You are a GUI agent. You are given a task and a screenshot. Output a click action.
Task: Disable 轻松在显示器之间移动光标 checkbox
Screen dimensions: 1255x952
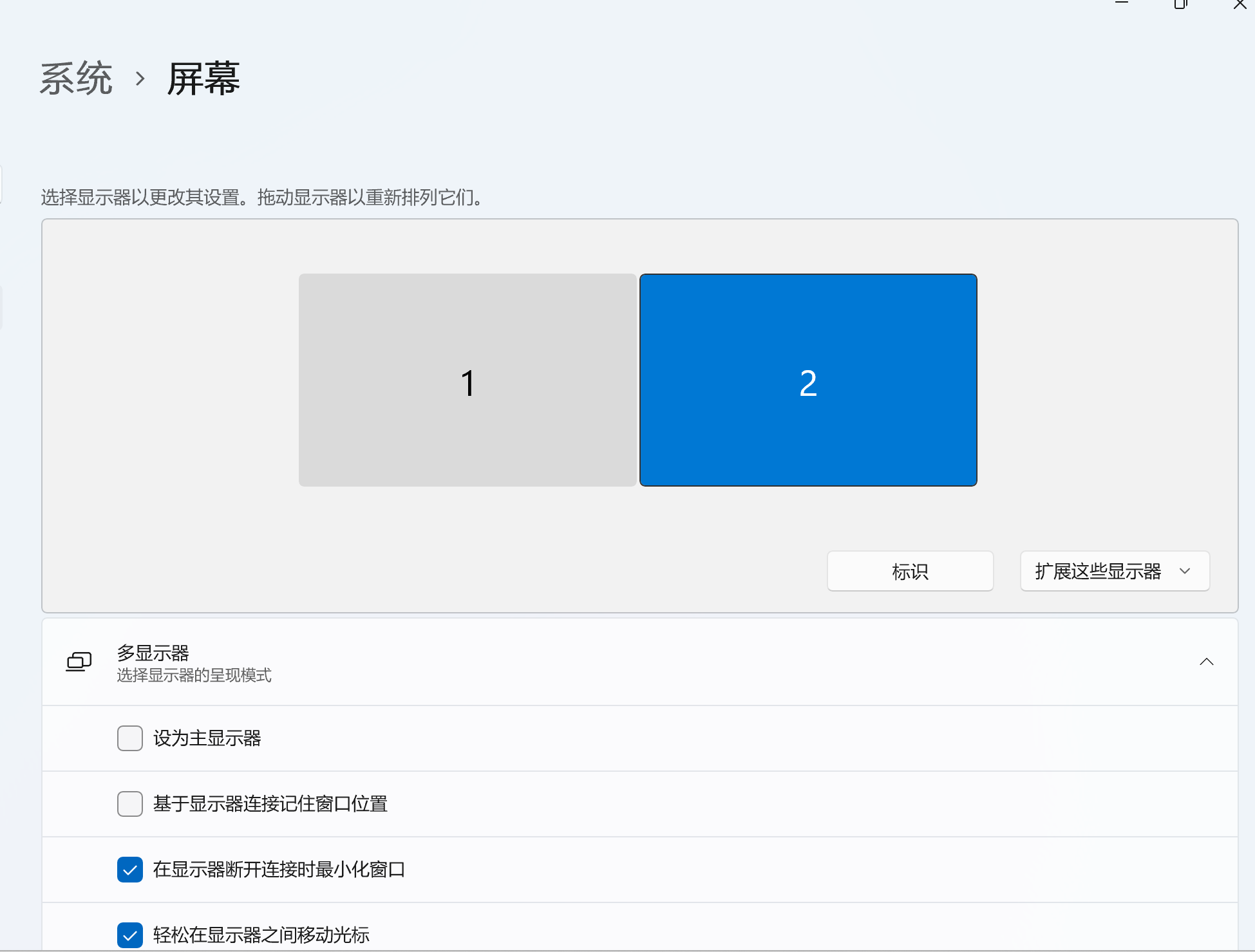130,935
